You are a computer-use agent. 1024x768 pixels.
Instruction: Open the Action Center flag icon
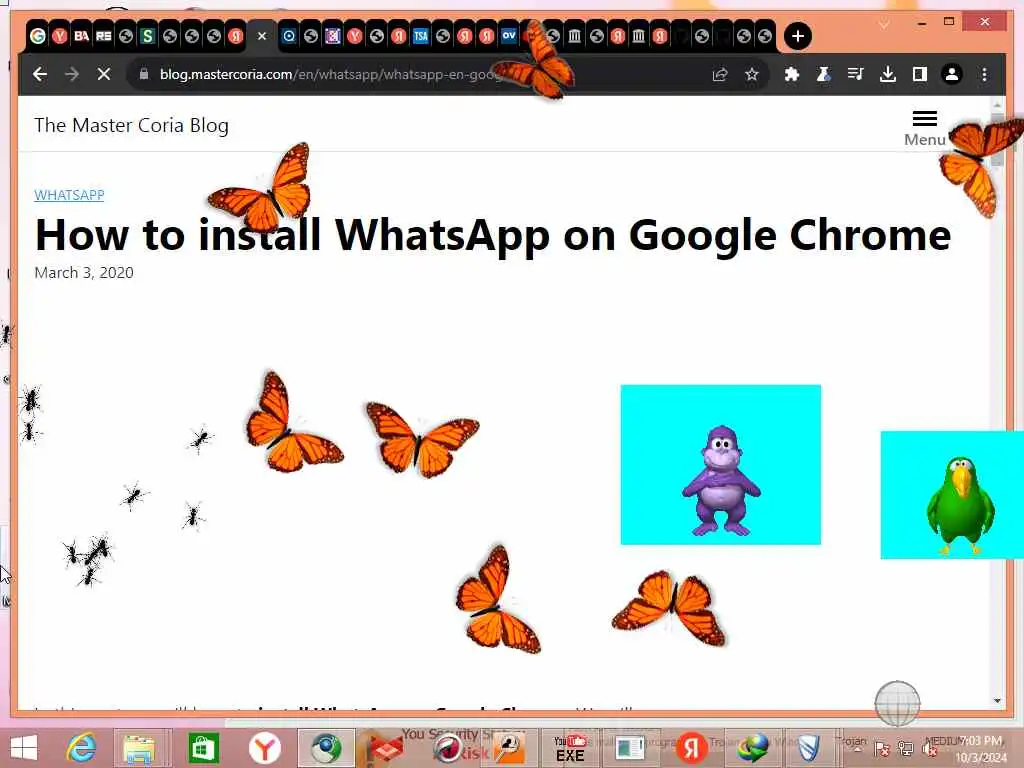coord(882,748)
